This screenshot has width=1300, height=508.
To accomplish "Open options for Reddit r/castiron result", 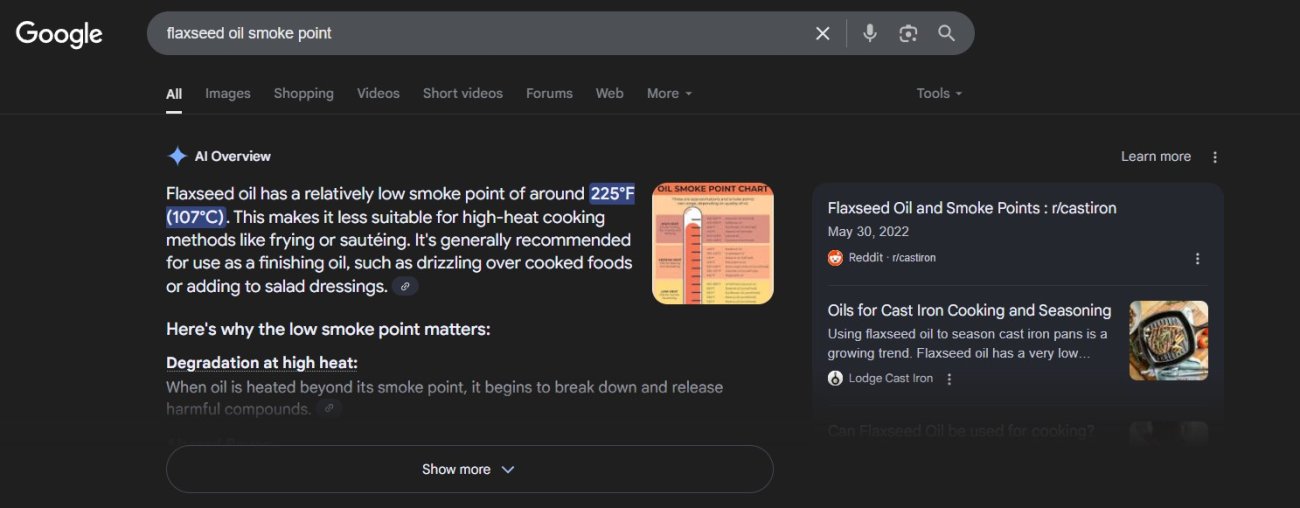I will pyautogui.click(x=1197, y=258).
